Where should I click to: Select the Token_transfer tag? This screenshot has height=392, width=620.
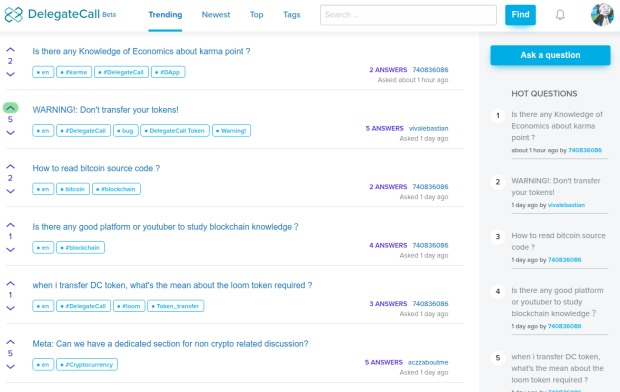pyautogui.click(x=176, y=306)
